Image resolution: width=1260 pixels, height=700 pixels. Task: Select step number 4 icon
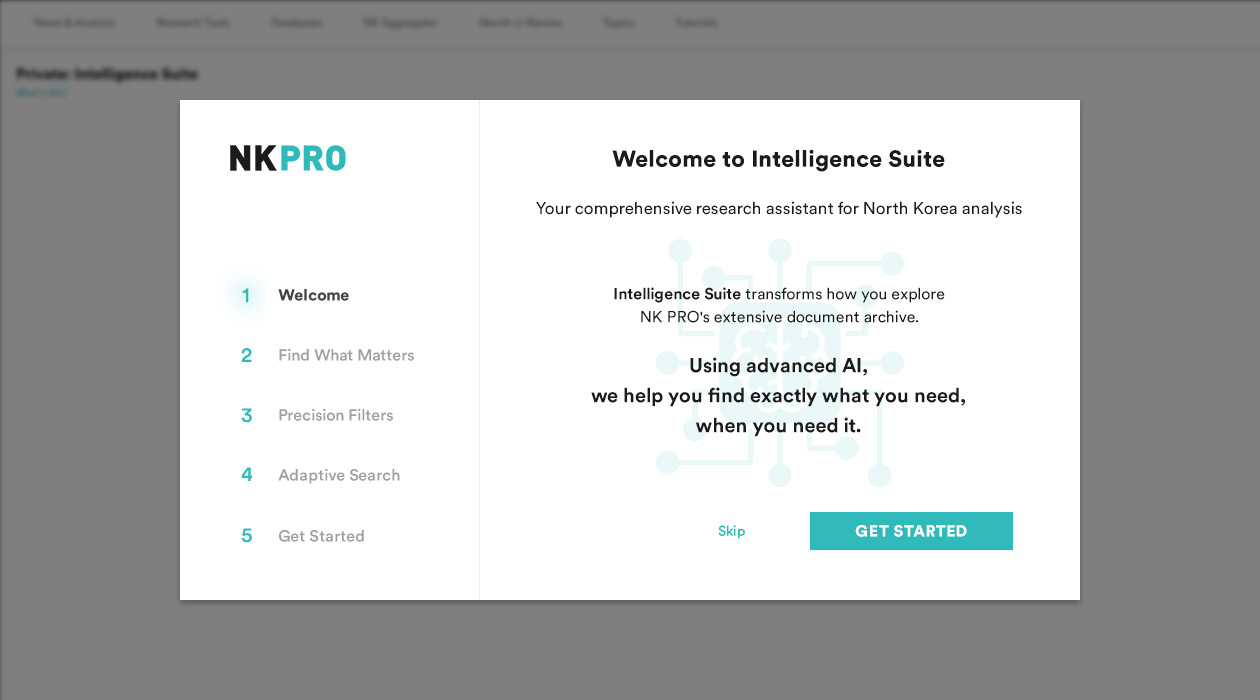246,475
